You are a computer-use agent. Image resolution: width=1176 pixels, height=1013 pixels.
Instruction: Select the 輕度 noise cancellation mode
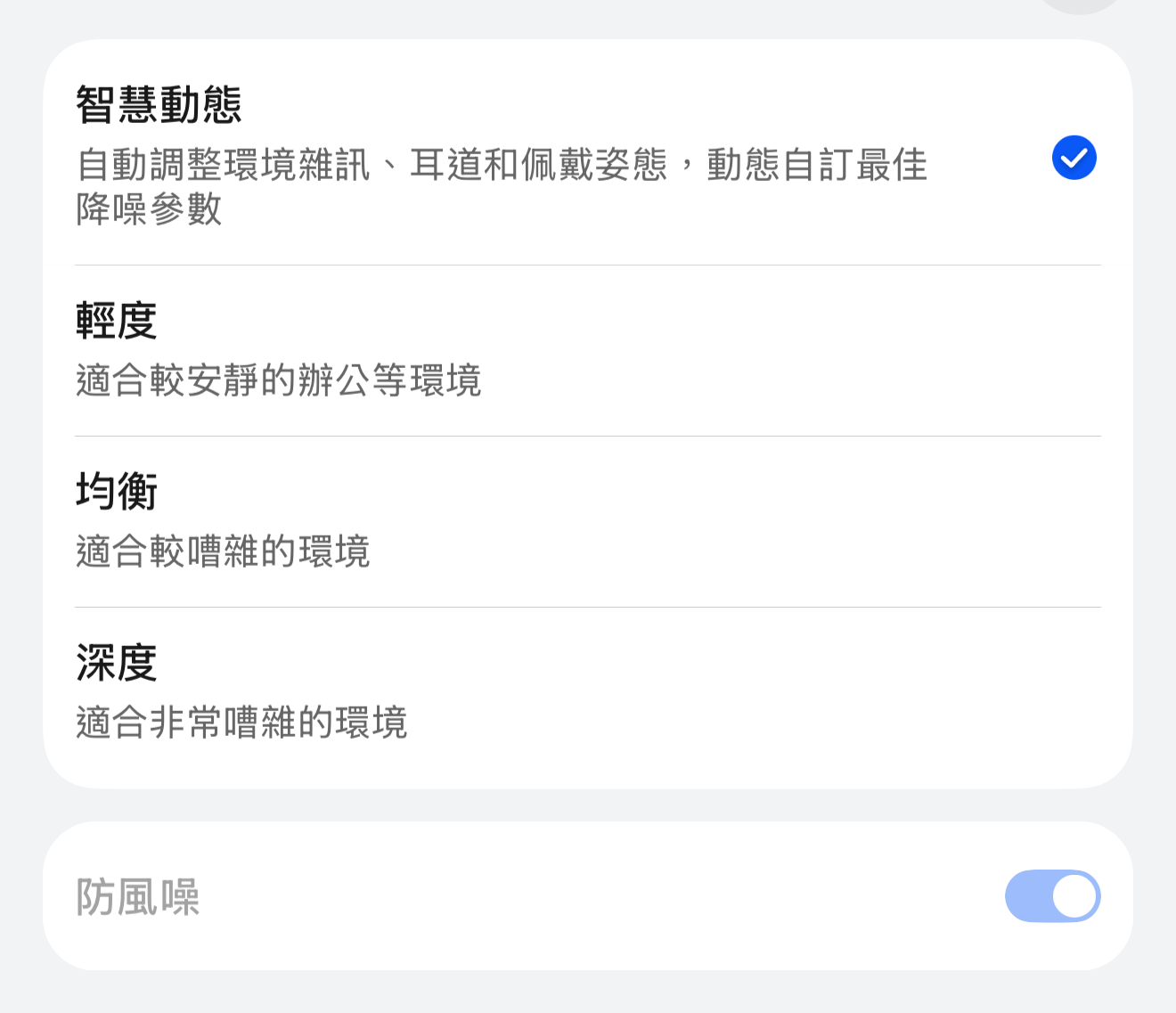click(x=117, y=321)
